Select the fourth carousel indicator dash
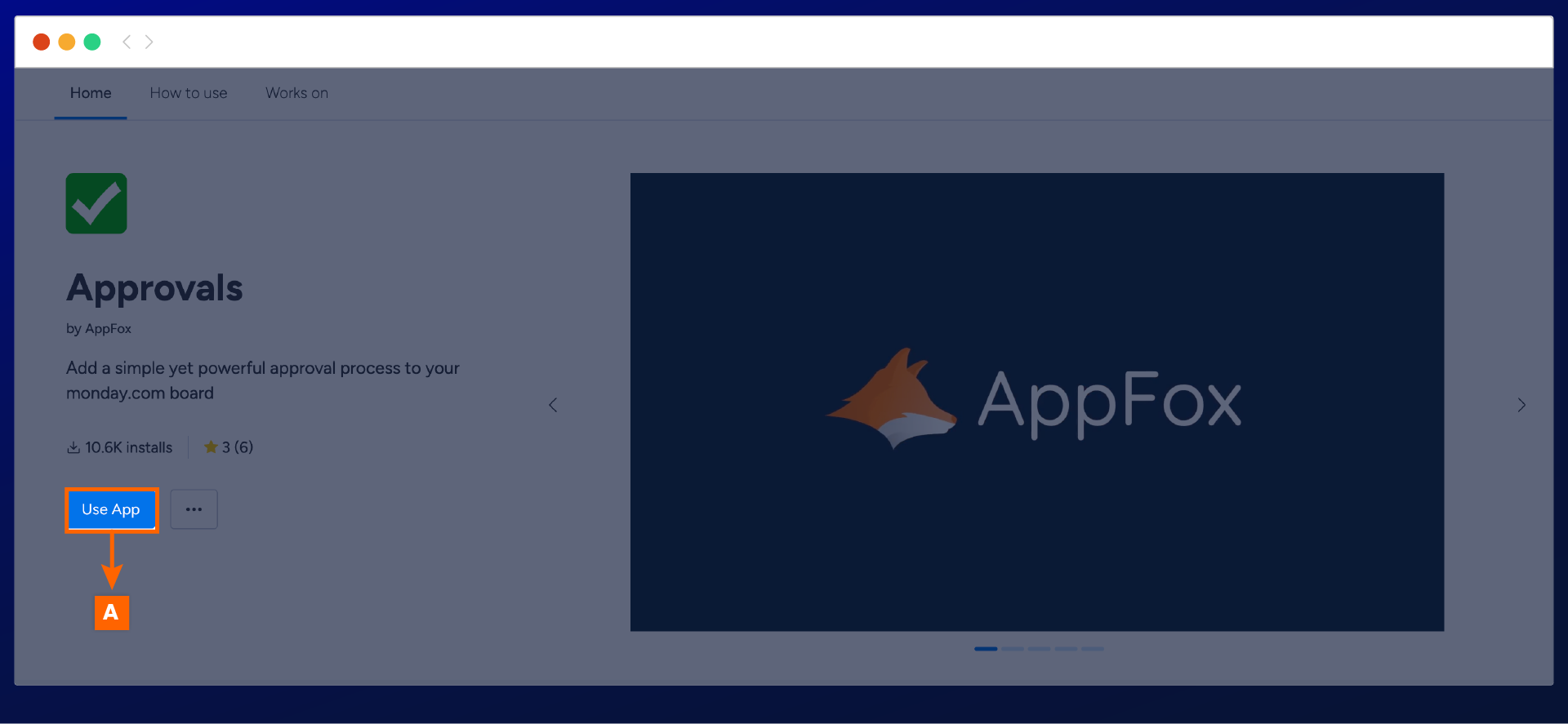Image resolution: width=1568 pixels, height=724 pixels. click(1066, 649)
